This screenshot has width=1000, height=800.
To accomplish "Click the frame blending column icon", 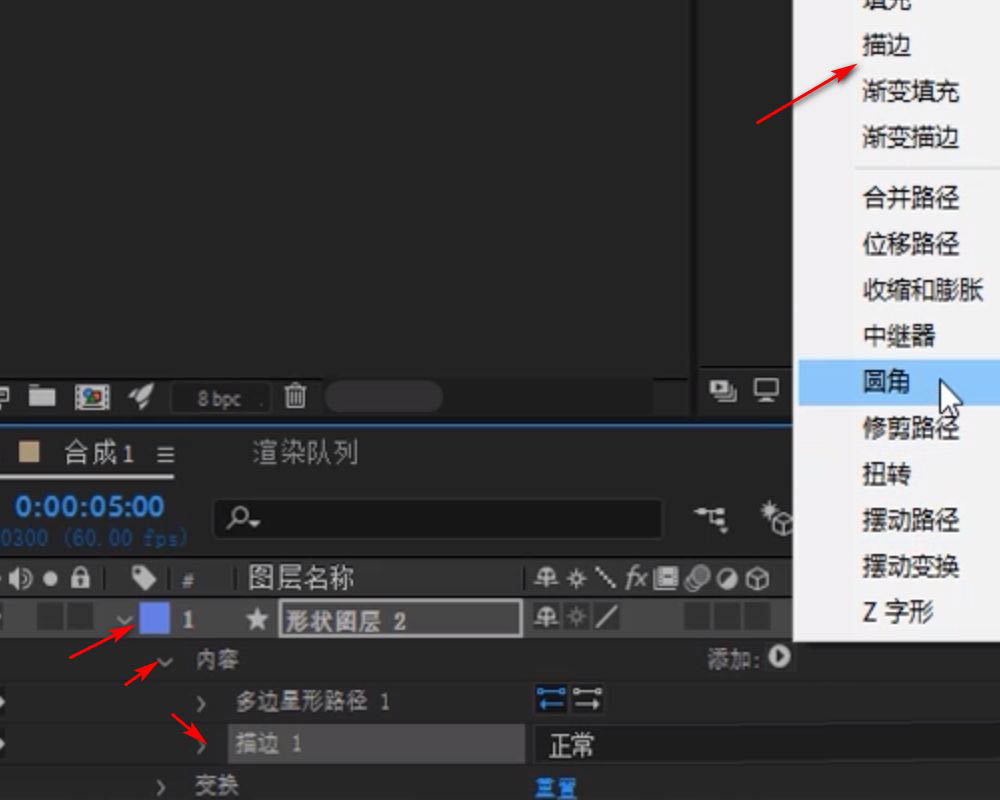I will coord(665,578).
